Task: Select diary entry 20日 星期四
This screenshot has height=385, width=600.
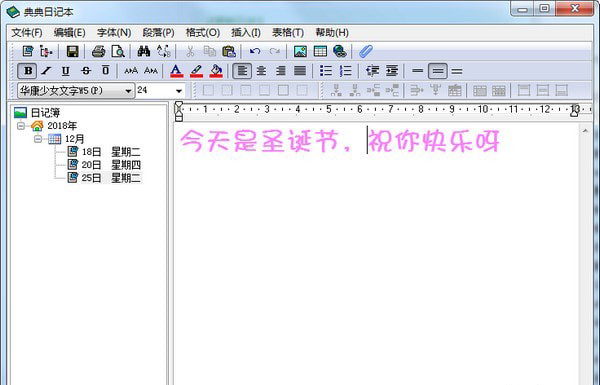Action: pos(111,165)
